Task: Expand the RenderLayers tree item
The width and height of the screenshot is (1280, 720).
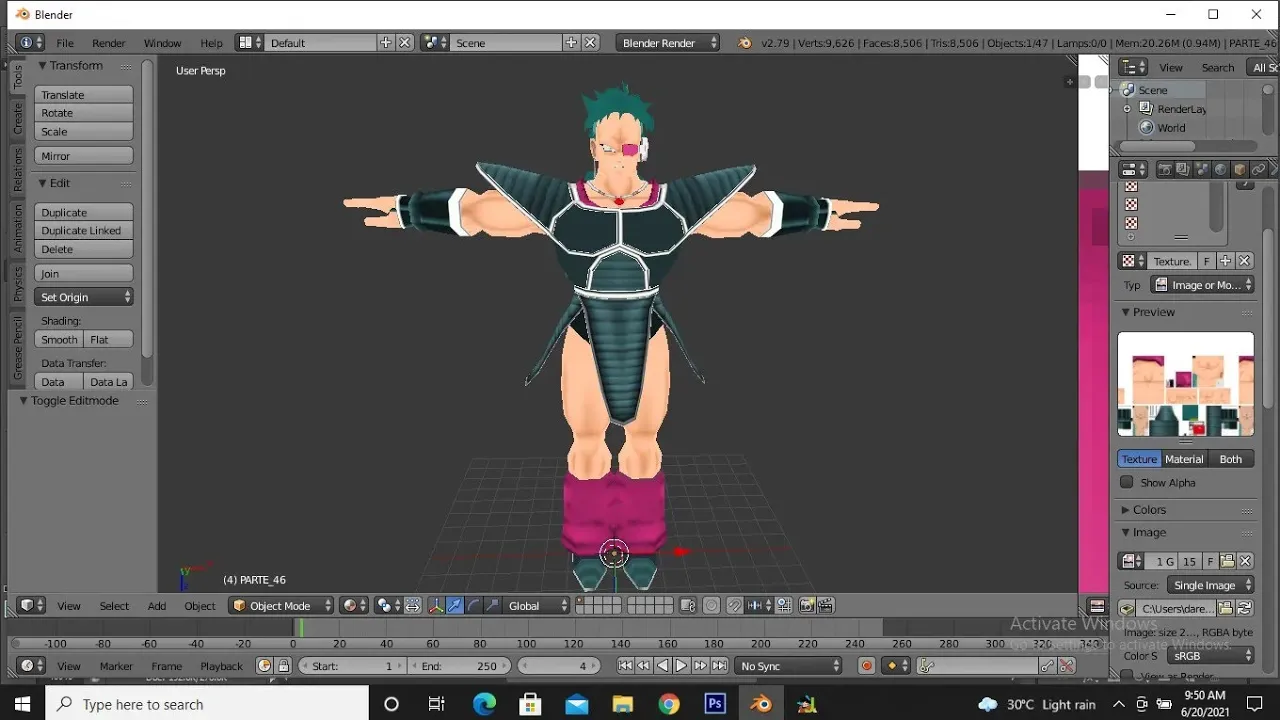Action: 1127,109
